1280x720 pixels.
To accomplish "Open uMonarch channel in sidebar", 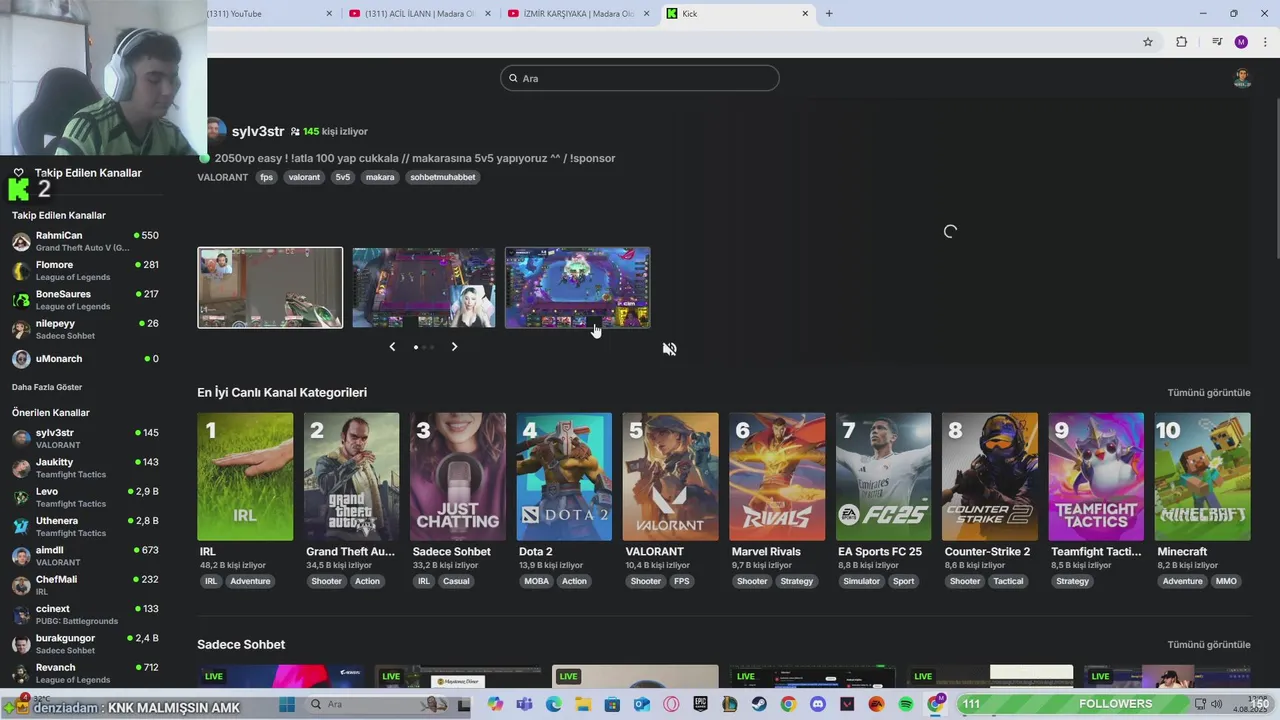I will click(x=85, y=358).
